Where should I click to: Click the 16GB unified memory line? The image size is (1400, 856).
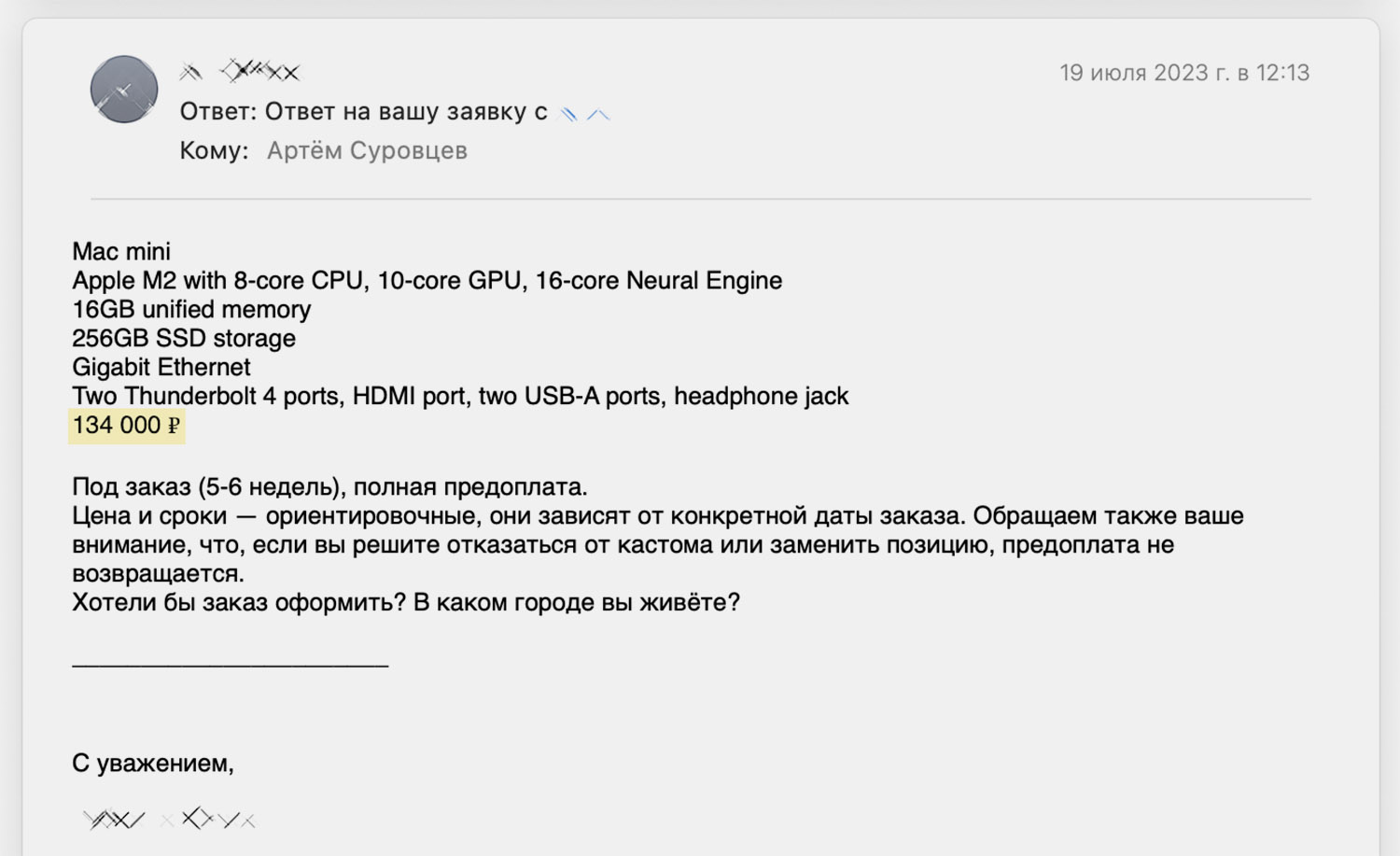coord(191,309)
